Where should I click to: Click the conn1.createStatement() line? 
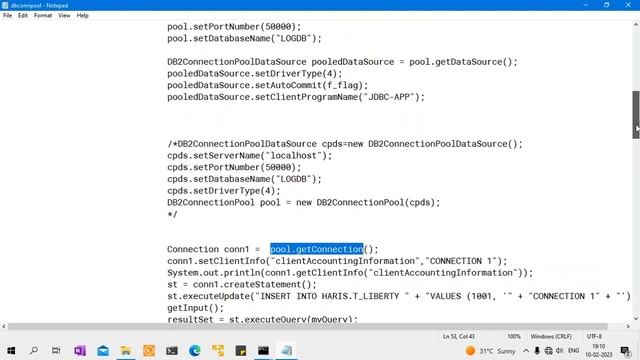tap(242, 284)
